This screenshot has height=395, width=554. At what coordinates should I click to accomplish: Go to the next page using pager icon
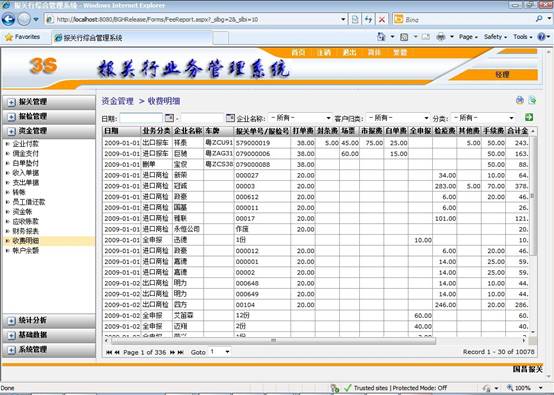click(x=172, y=352)
